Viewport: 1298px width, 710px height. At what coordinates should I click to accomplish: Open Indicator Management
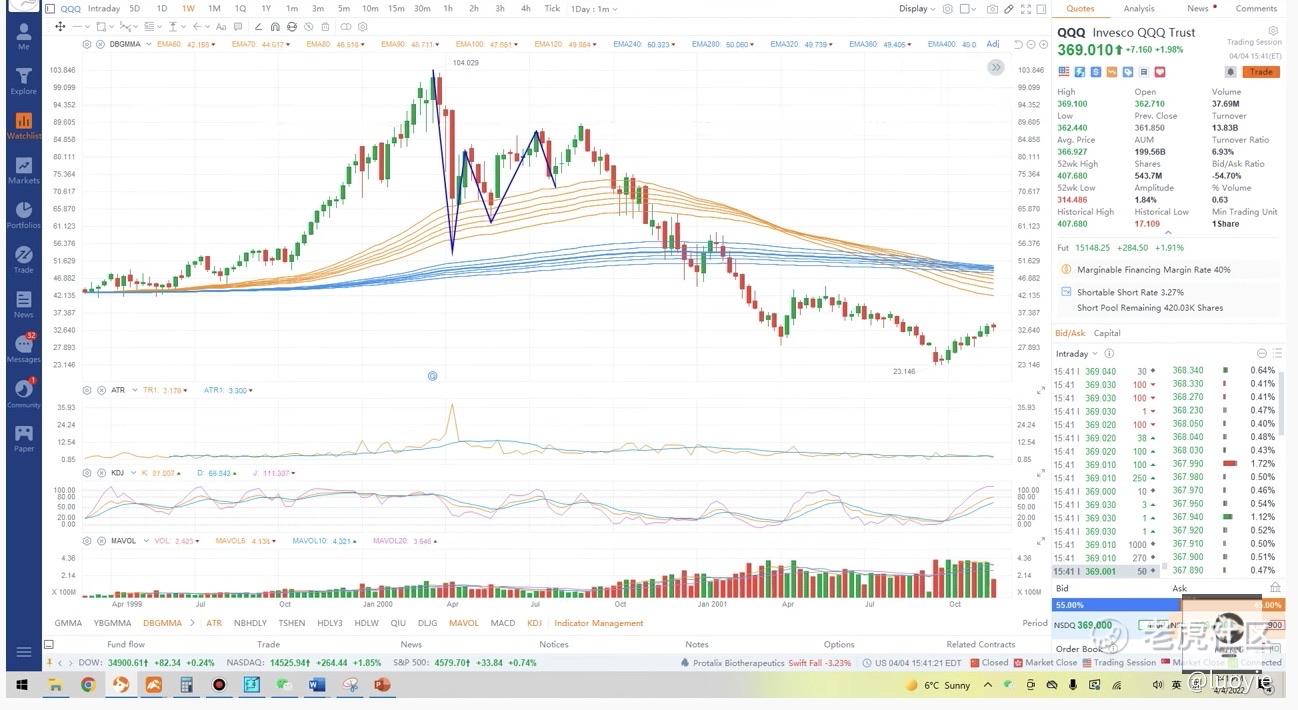599,623
